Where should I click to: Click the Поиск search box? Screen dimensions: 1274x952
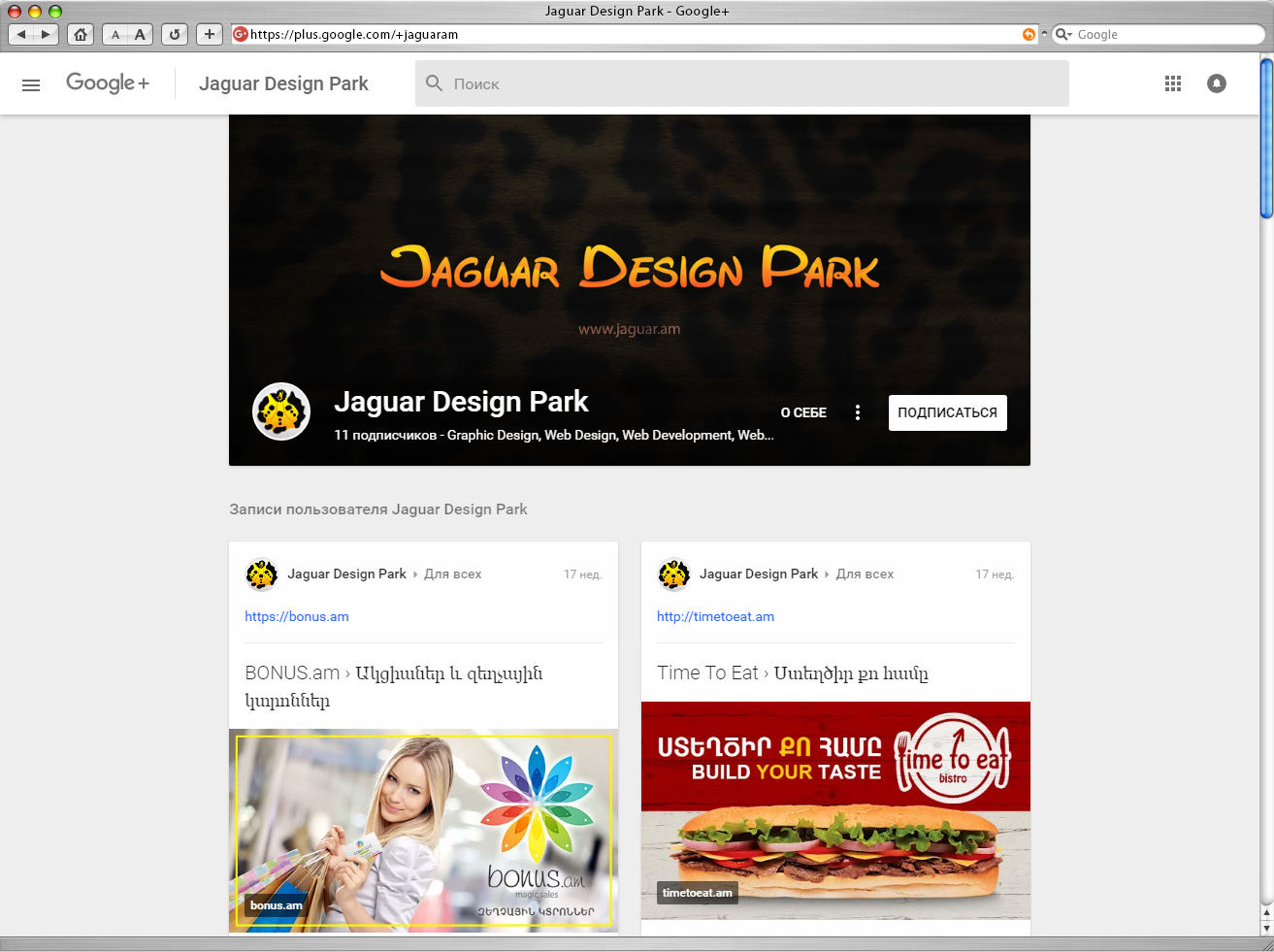(742, 83)
